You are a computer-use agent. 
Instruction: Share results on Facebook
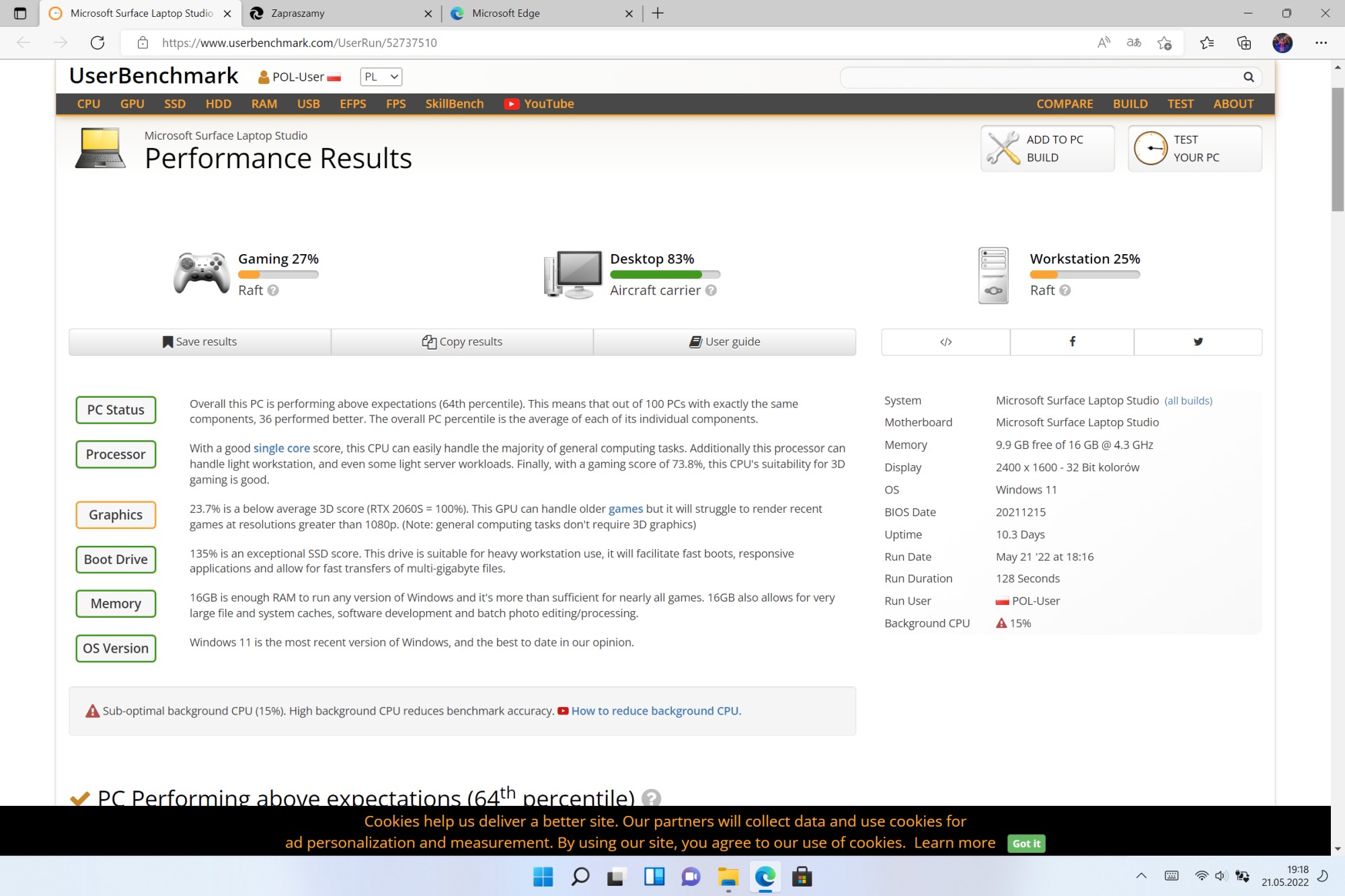1072,341
